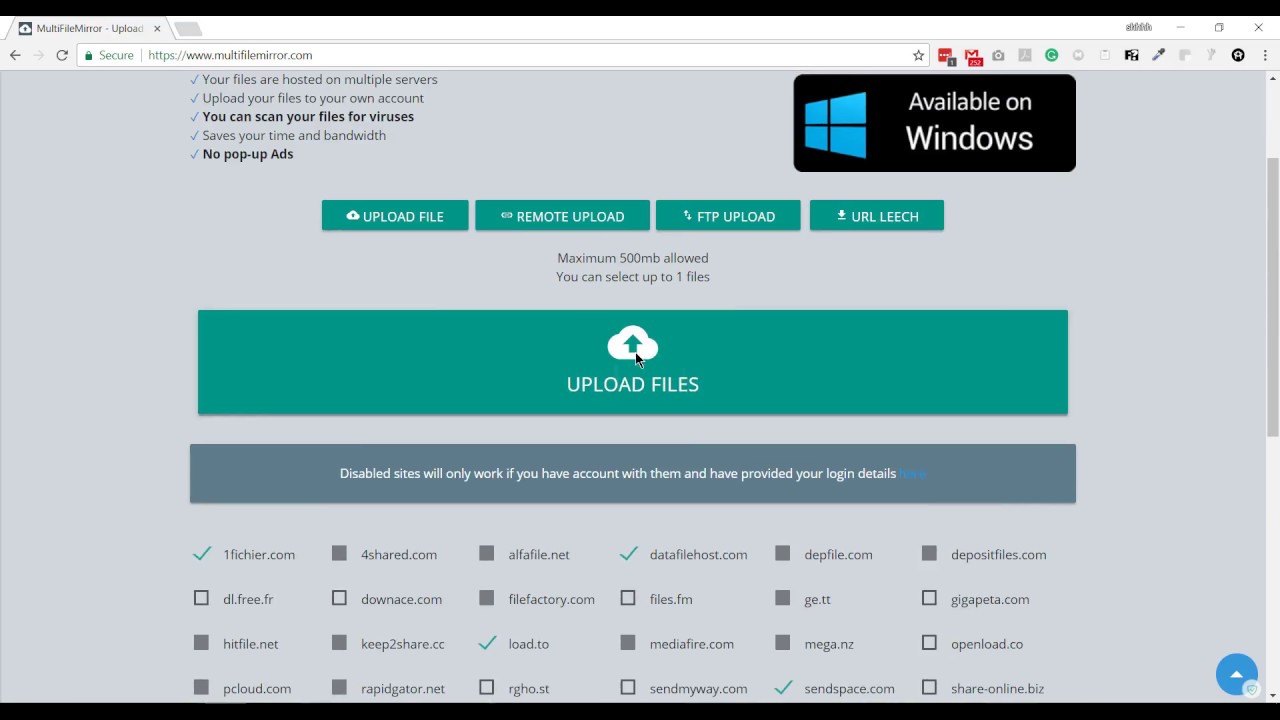This screenshot has height=720, width=1280.
Task: Click the white cloud upload icon
Action: pos(633,344)
